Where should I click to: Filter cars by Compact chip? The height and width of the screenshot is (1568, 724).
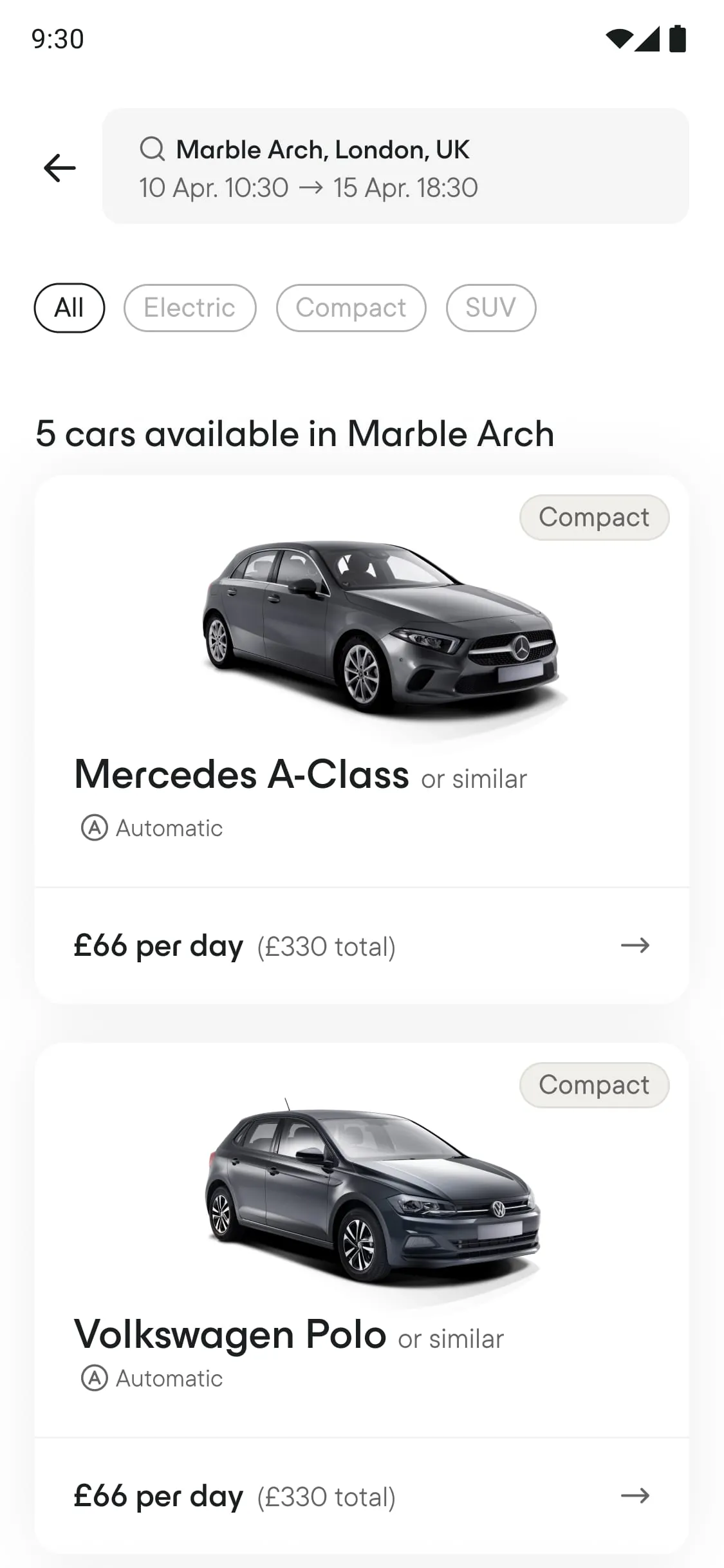point(351,308)
